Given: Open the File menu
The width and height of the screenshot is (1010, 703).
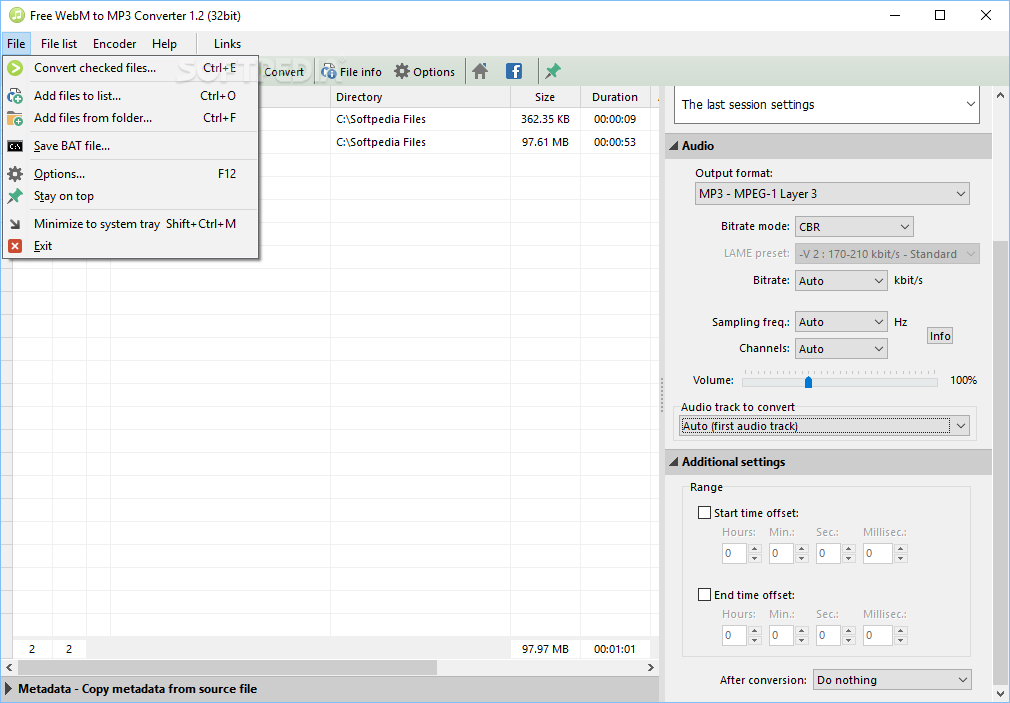Looking at the screenshot, I should (16, 44).
